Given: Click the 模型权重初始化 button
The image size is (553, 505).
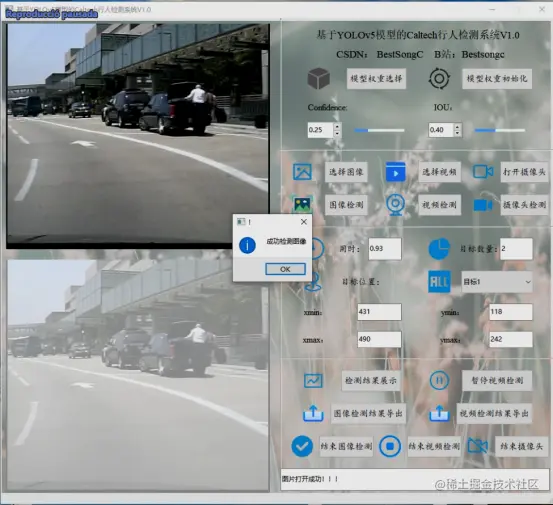Looking at the screenshot, I should pos(497,78).
